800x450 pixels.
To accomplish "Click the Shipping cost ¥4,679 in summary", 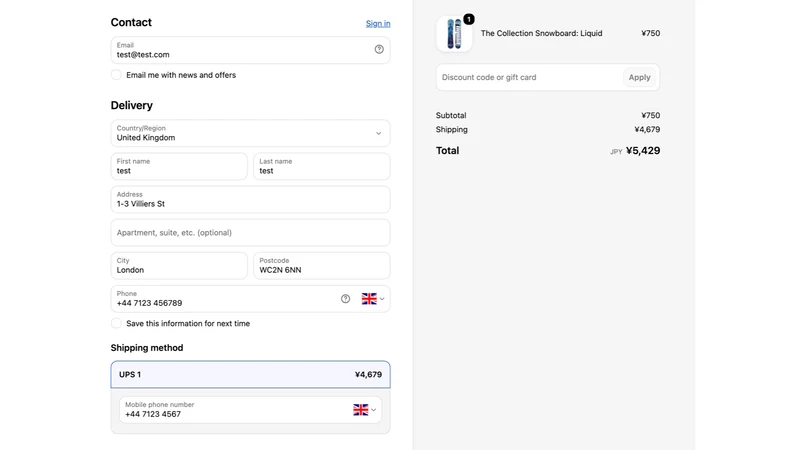I will coord(647,130).
